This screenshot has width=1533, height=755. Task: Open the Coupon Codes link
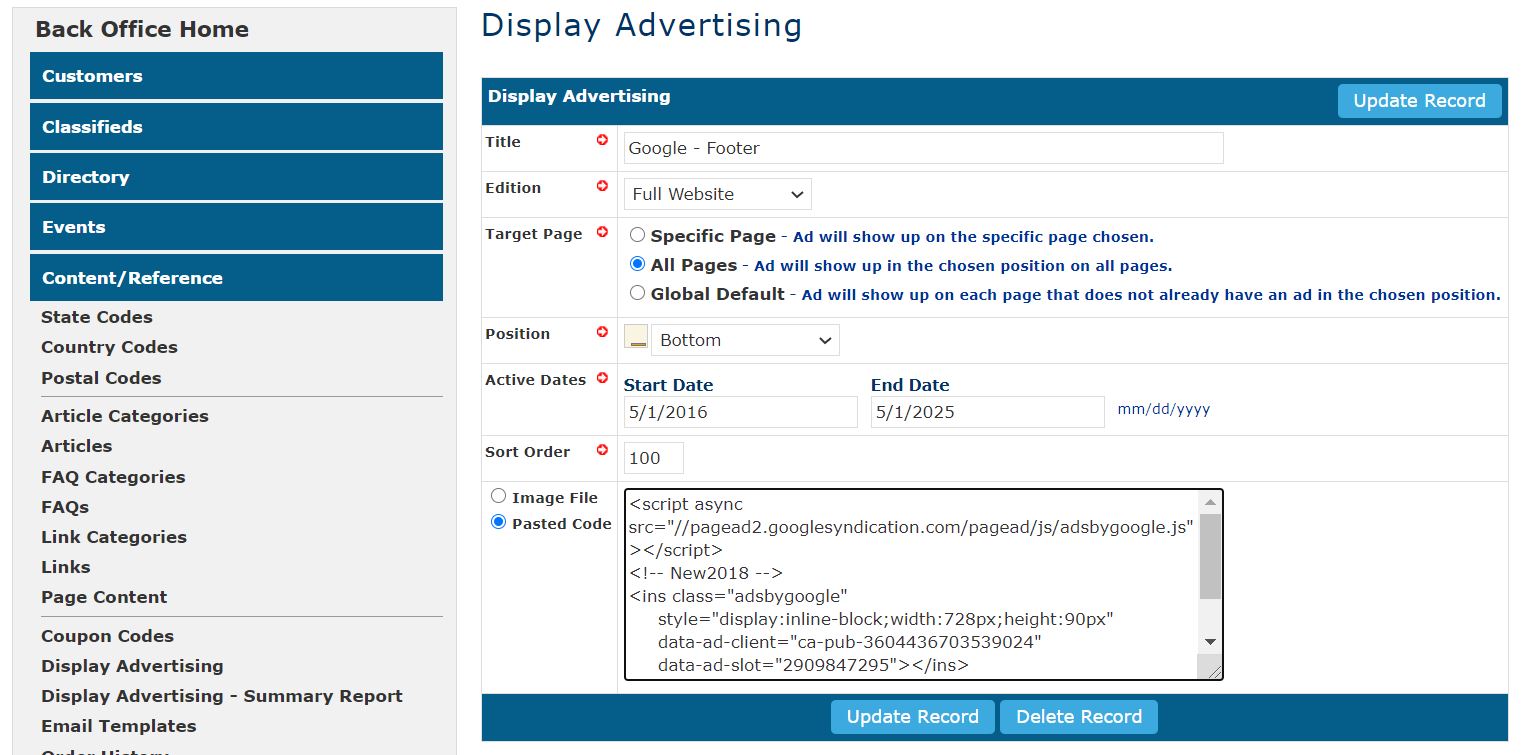(x=107, y=636)
